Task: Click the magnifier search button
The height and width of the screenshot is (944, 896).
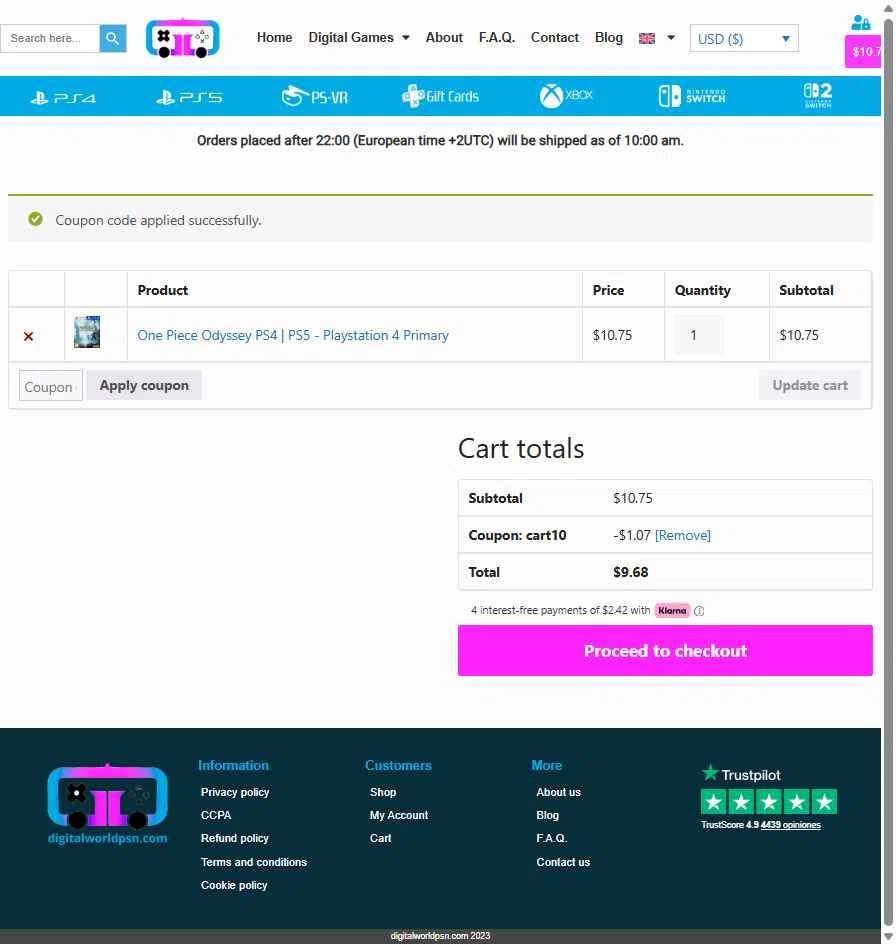Action: point(113,39)
